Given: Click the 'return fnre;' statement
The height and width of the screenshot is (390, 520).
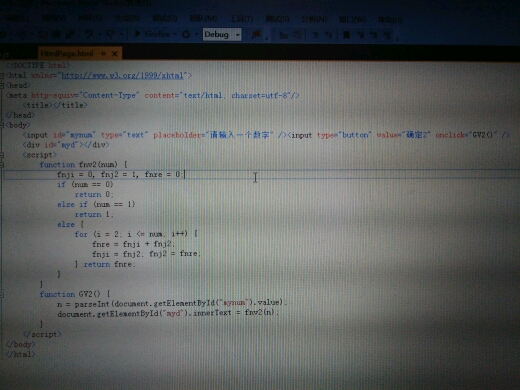Looking at the screenshot, I should coord(109,264).
